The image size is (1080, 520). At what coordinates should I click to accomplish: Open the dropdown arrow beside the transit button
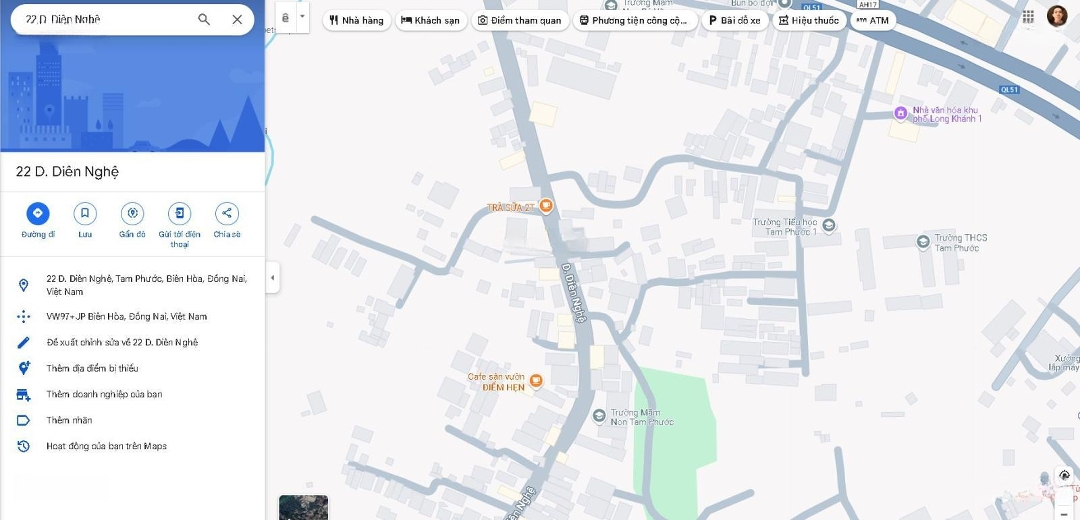(302, 17)
